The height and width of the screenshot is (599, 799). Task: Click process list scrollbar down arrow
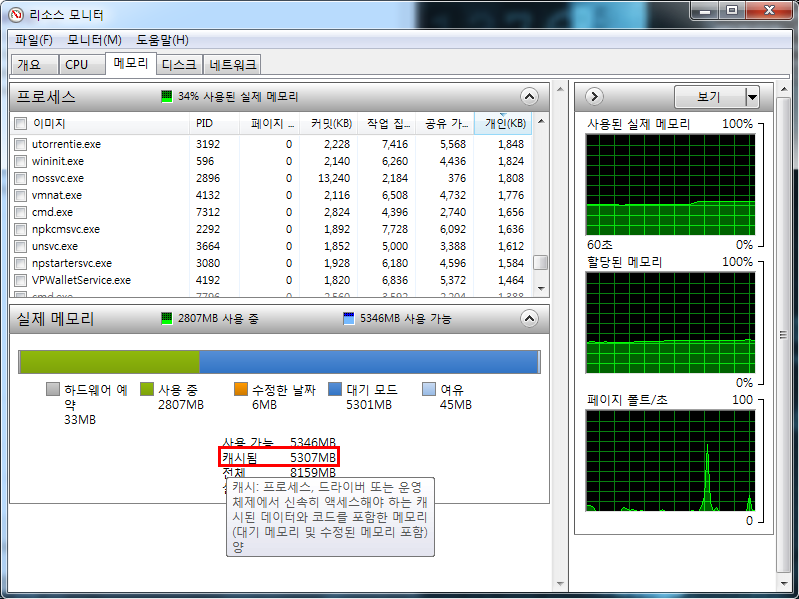point(541,288)
